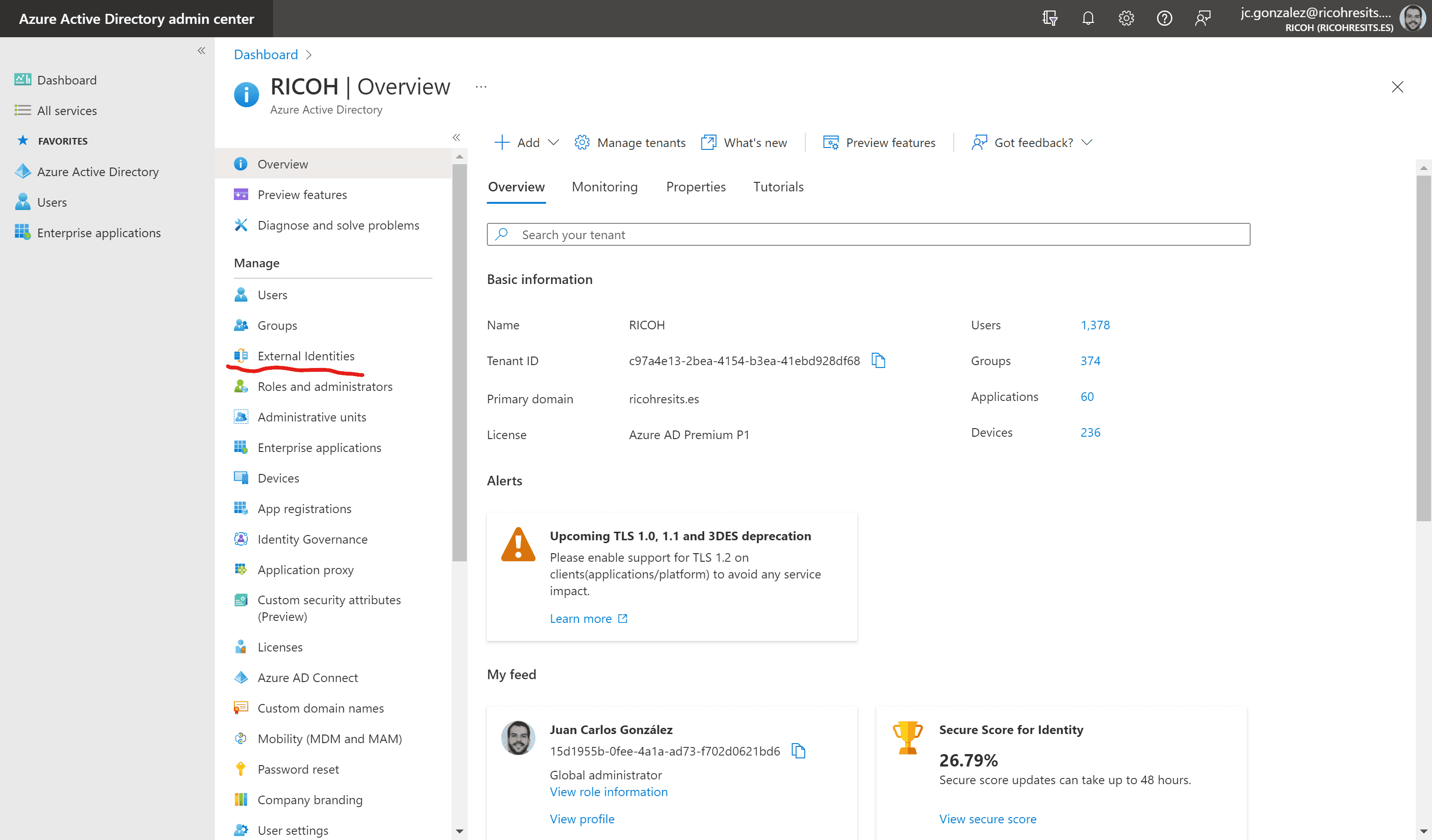Switch to the Tutorials tab
Viewport: 1432px width, 840px height.
[x=778, y=187]
